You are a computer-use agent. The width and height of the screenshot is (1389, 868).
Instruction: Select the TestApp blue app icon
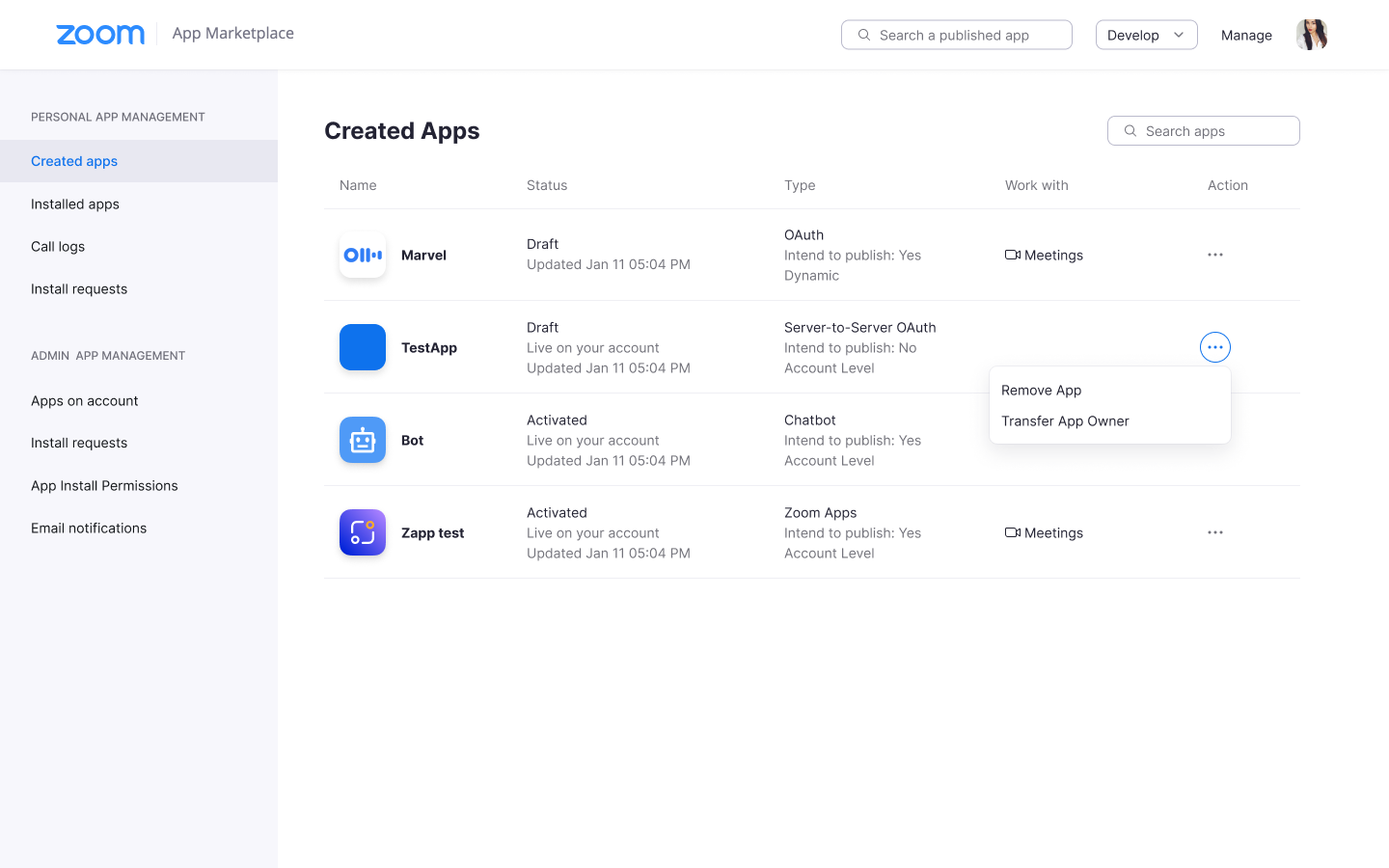tap(362, 347)
